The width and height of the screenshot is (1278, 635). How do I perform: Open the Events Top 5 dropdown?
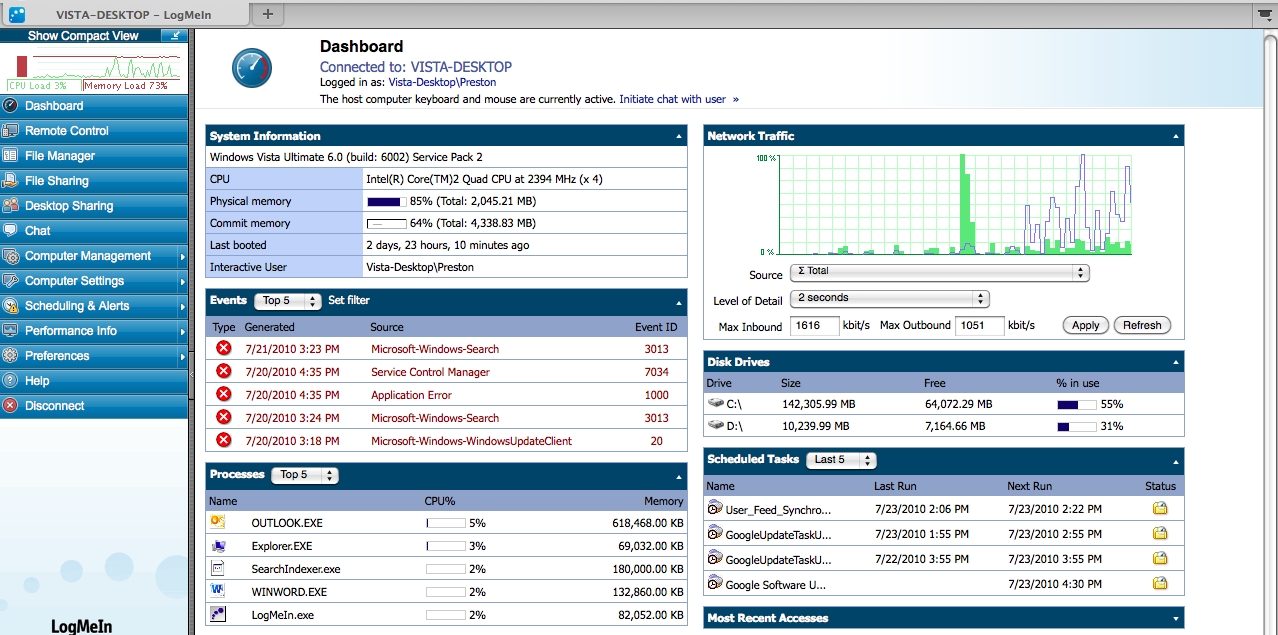point(289,300)
